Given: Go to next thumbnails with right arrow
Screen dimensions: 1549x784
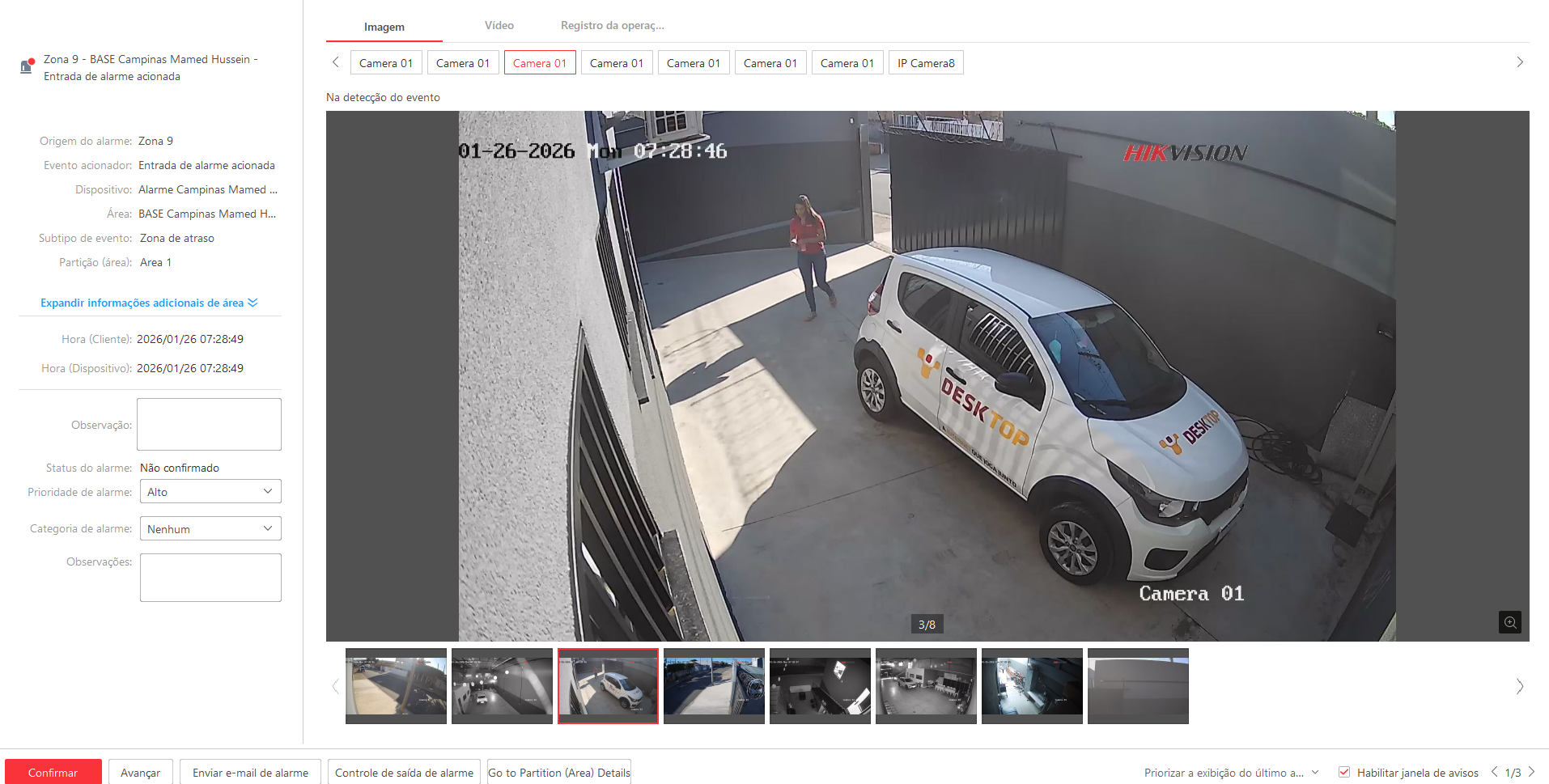Looking at the screenshot, I should coord(1519,686).
